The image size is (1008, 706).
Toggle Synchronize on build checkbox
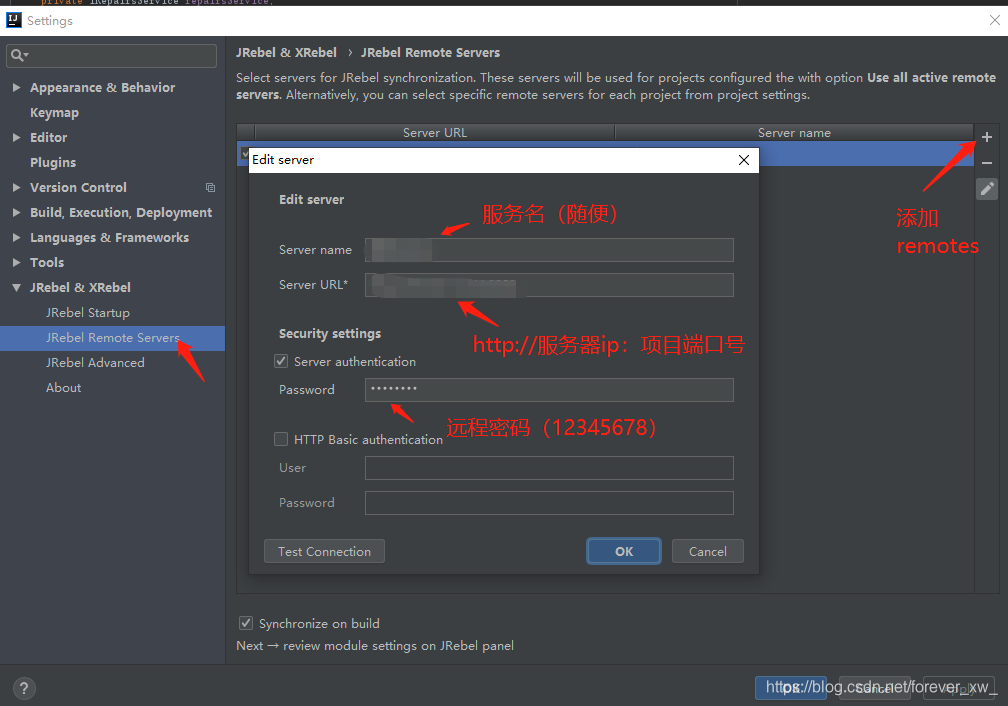tap(246, 623)
